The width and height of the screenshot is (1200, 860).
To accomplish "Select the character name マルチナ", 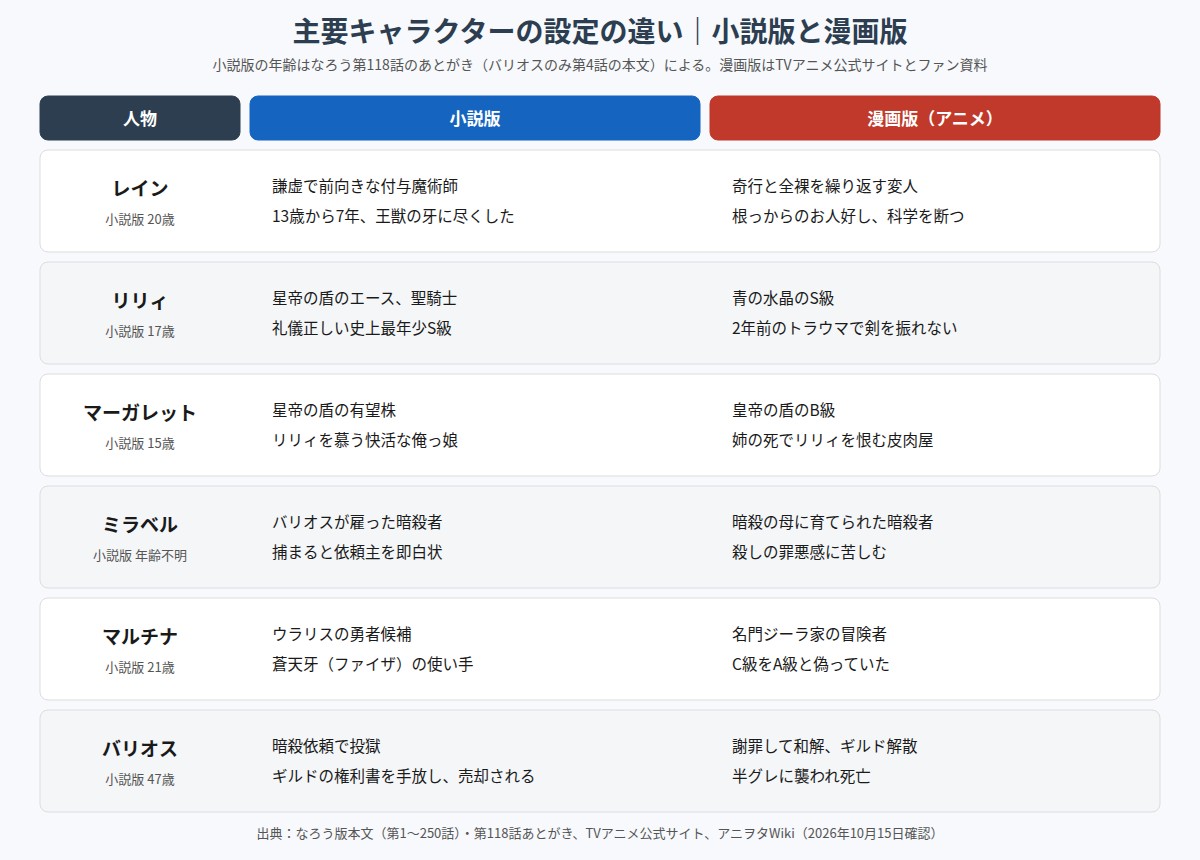I will point(140,636).
